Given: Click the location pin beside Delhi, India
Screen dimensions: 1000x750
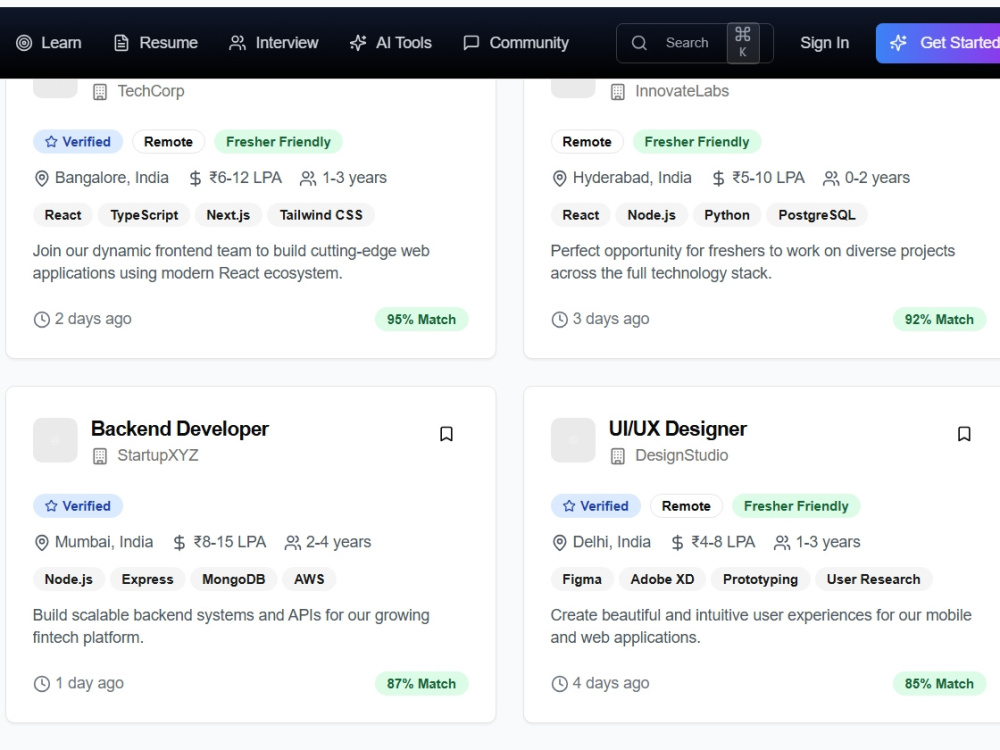Looking at the screenshot, I should [559, 543].
